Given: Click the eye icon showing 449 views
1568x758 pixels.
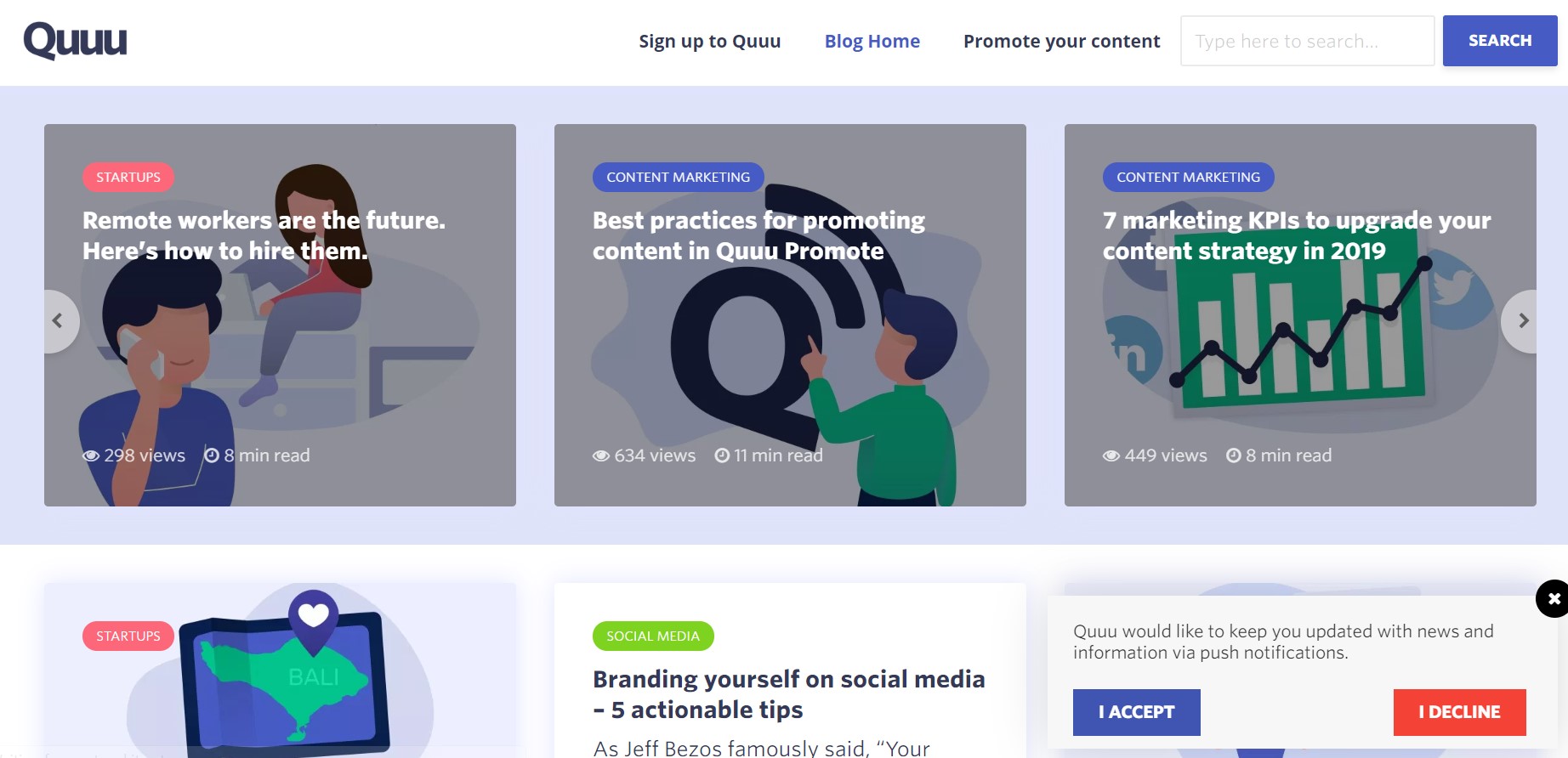Looking at the screenshot, I should [x=1111, y=455].
